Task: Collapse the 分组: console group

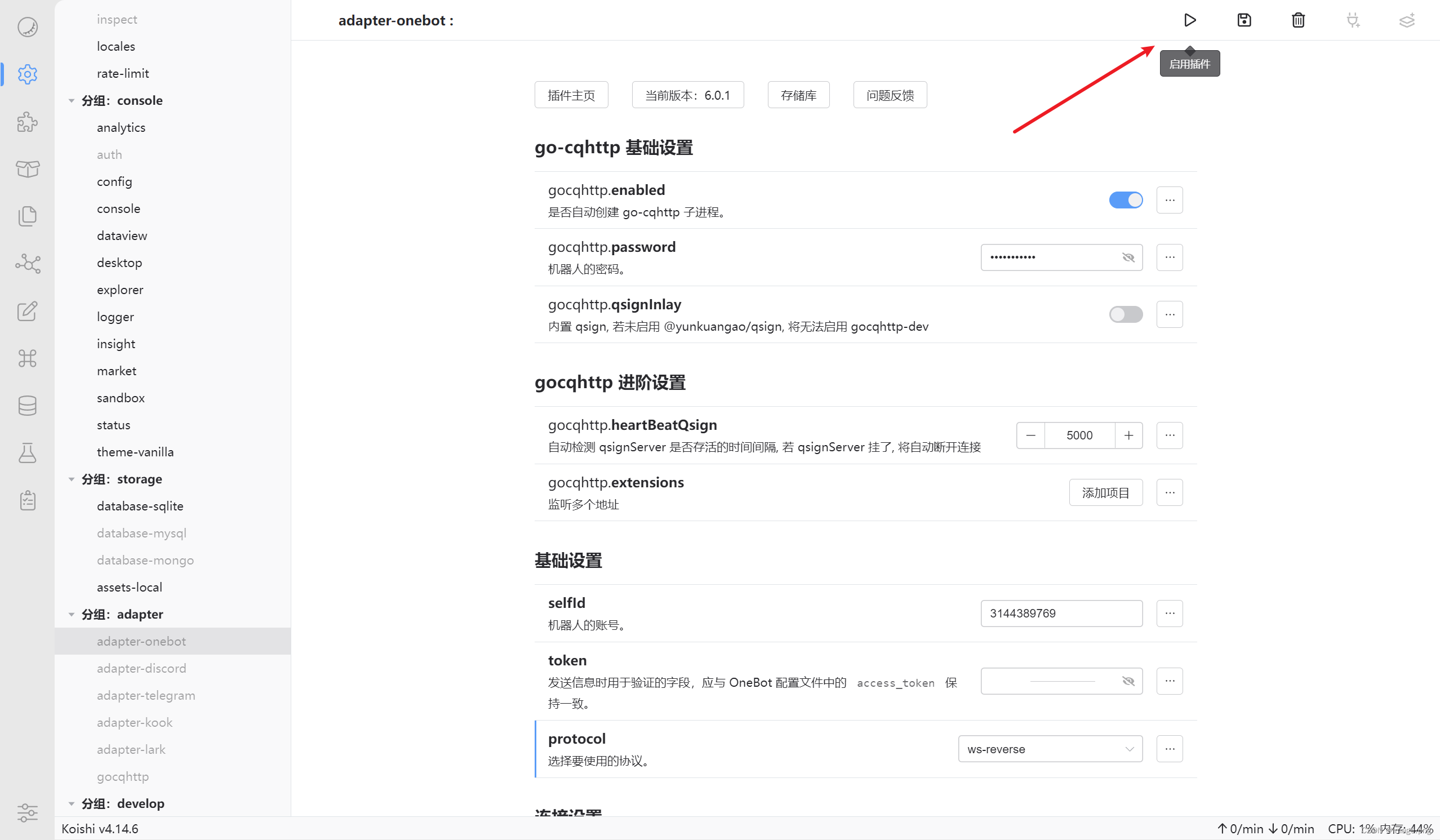Action: tap(72, 101)
